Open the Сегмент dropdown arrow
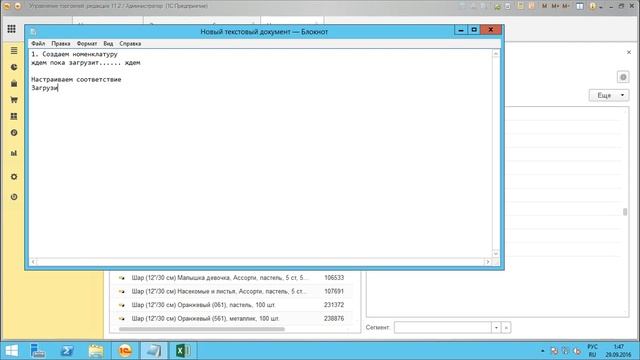Viewport: 640px width, 360px height. pyautogui.click(x=496, y=327)
